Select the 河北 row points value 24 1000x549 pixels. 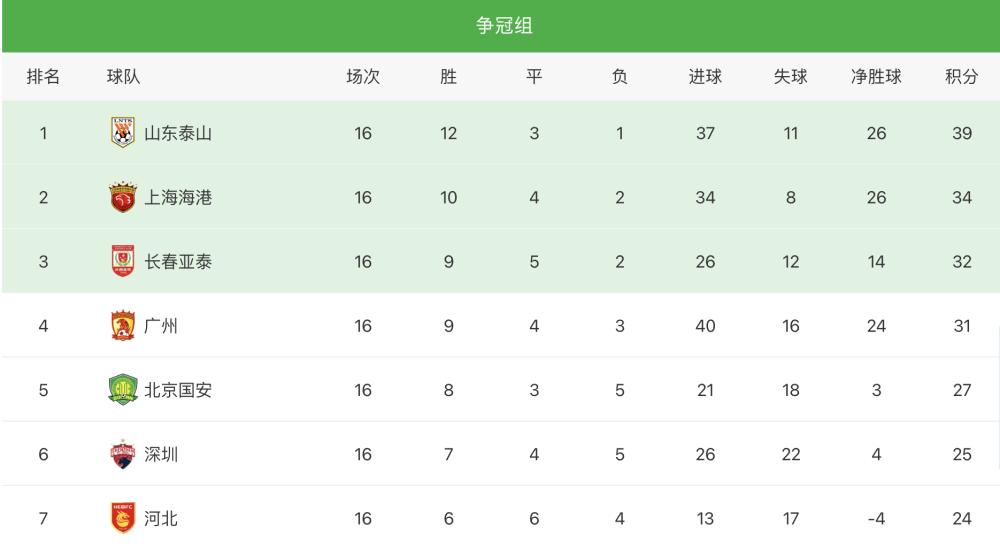962,518
